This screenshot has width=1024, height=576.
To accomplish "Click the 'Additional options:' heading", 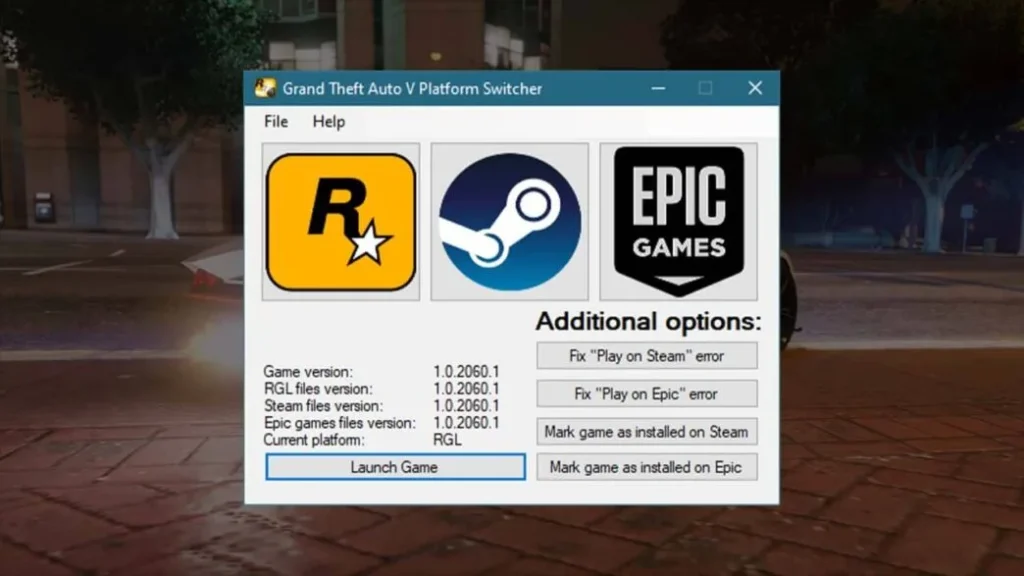I will 647,322.
